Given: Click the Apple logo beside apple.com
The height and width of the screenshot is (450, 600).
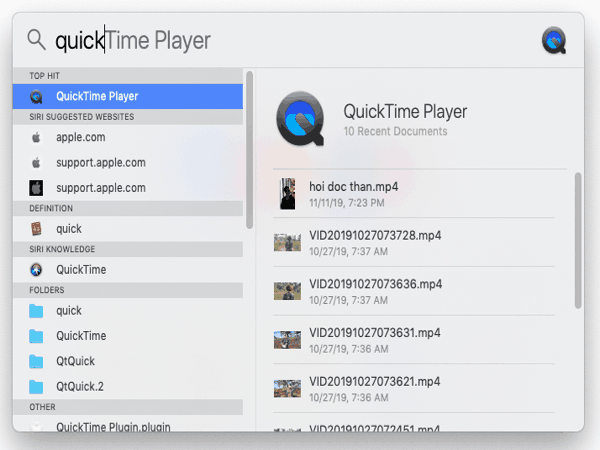Looking at the screenshot, I should click(36, 137).
